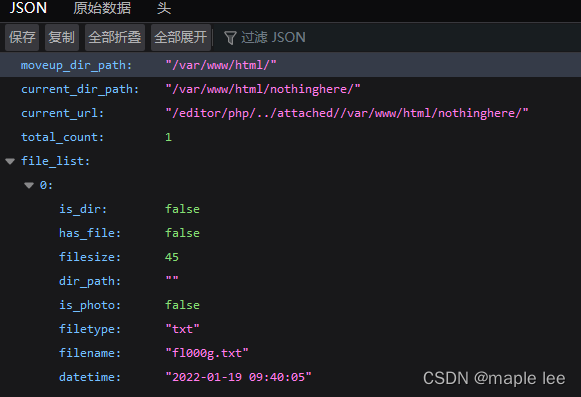Screen dimensions: 581x397
Task: Select the "fl000g.txt" filename value
Action: tap(207, 353)
